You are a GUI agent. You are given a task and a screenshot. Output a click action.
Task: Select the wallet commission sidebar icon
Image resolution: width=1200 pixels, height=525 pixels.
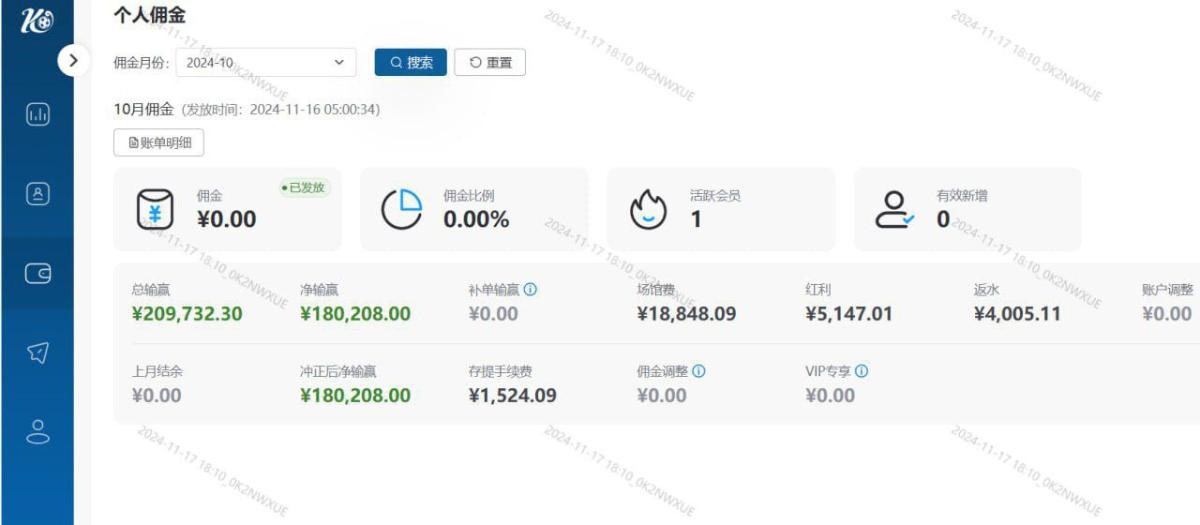37,273
